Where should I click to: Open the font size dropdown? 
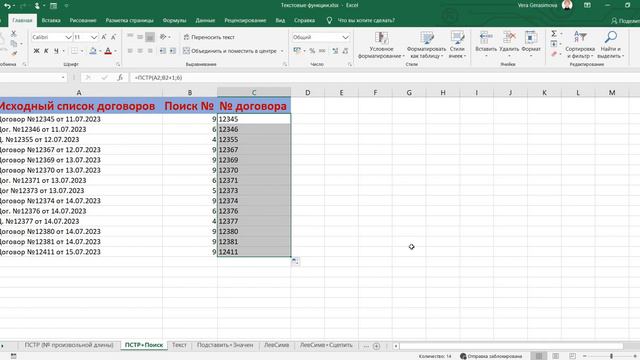tap(94, 37)
